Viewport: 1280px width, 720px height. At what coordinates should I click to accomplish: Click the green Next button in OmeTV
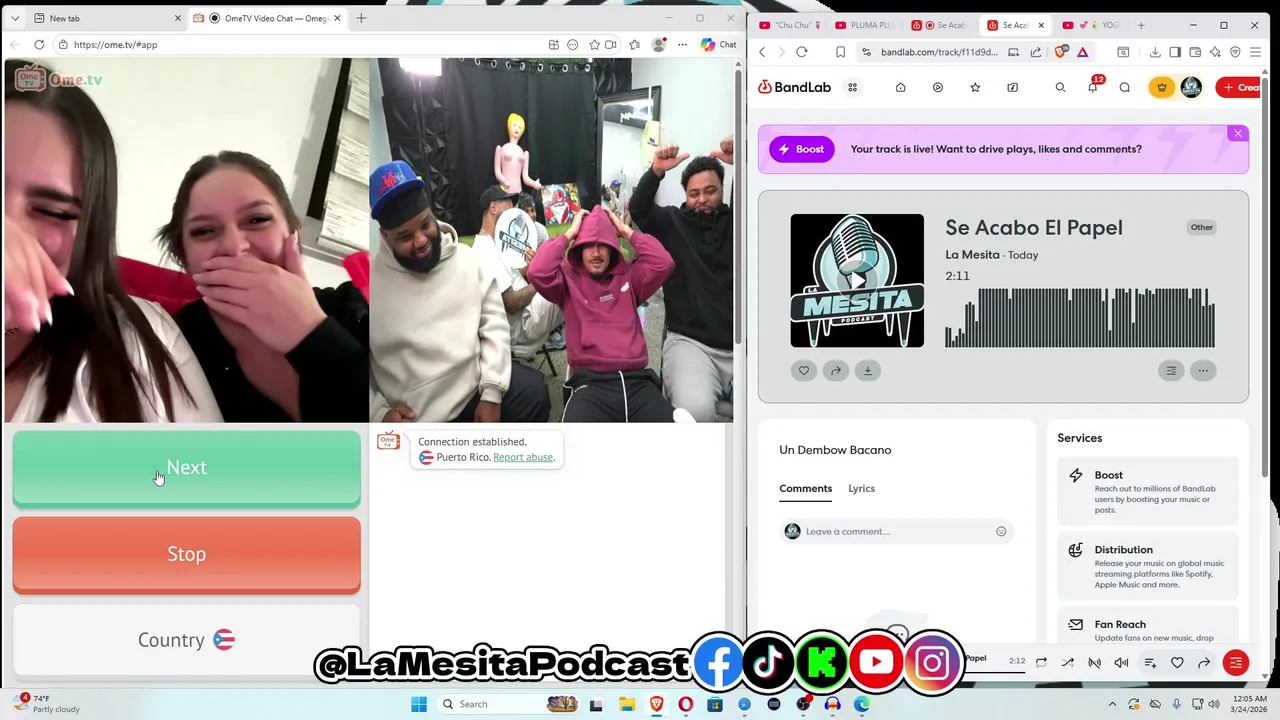click(186, 468)
